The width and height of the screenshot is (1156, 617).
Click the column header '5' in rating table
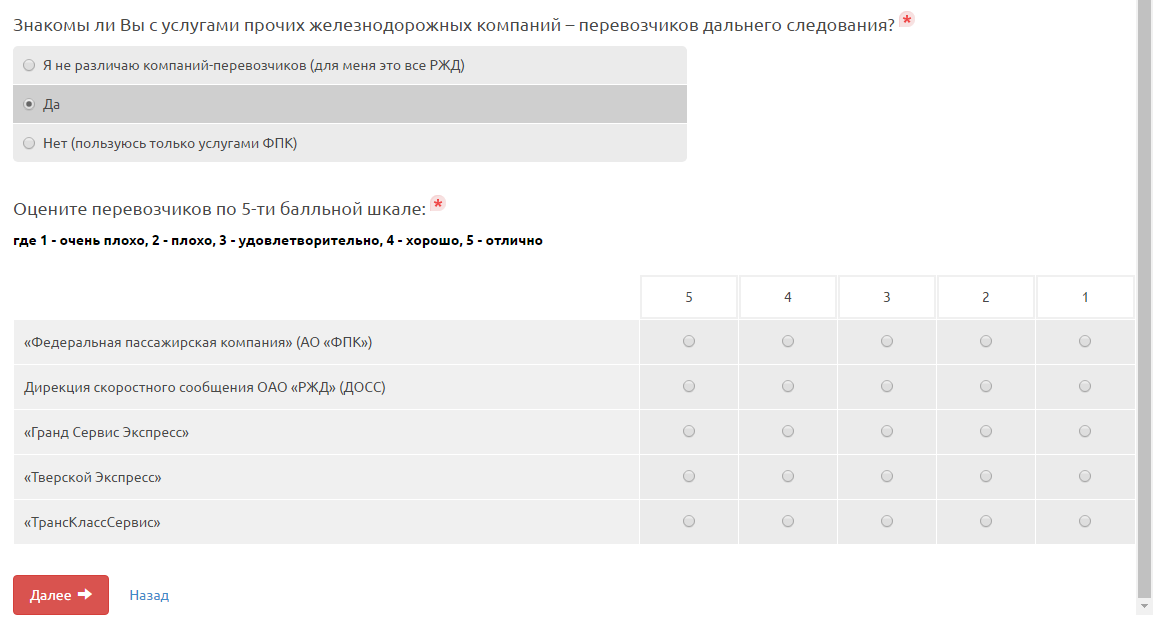click(x=689, y=297)
